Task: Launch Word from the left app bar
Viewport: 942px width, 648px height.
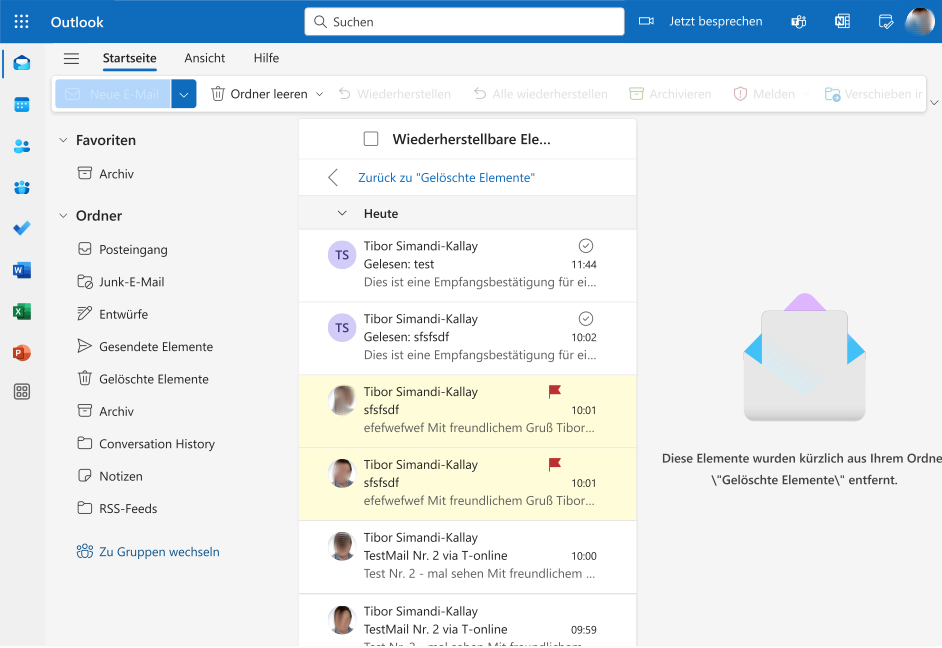Action: point(21,270)
